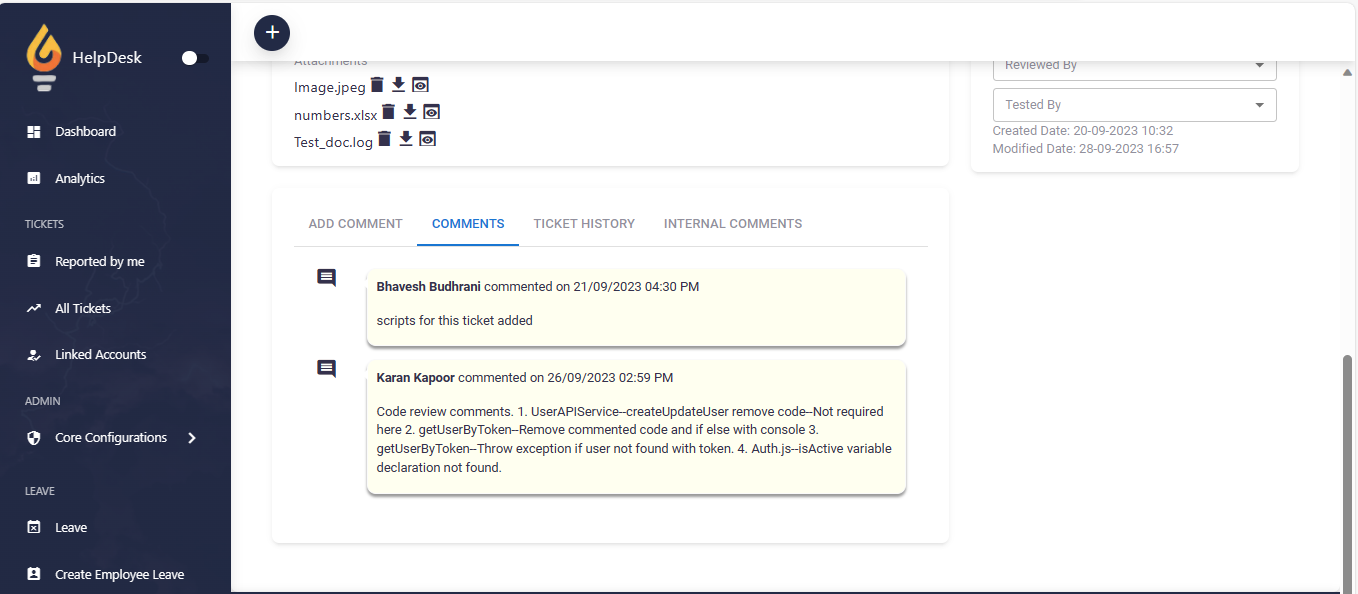Image resolution: width=1358 pixels, height=594 pixels.
Task: Switch to the Ticket History tab
Action: point(584,224)
